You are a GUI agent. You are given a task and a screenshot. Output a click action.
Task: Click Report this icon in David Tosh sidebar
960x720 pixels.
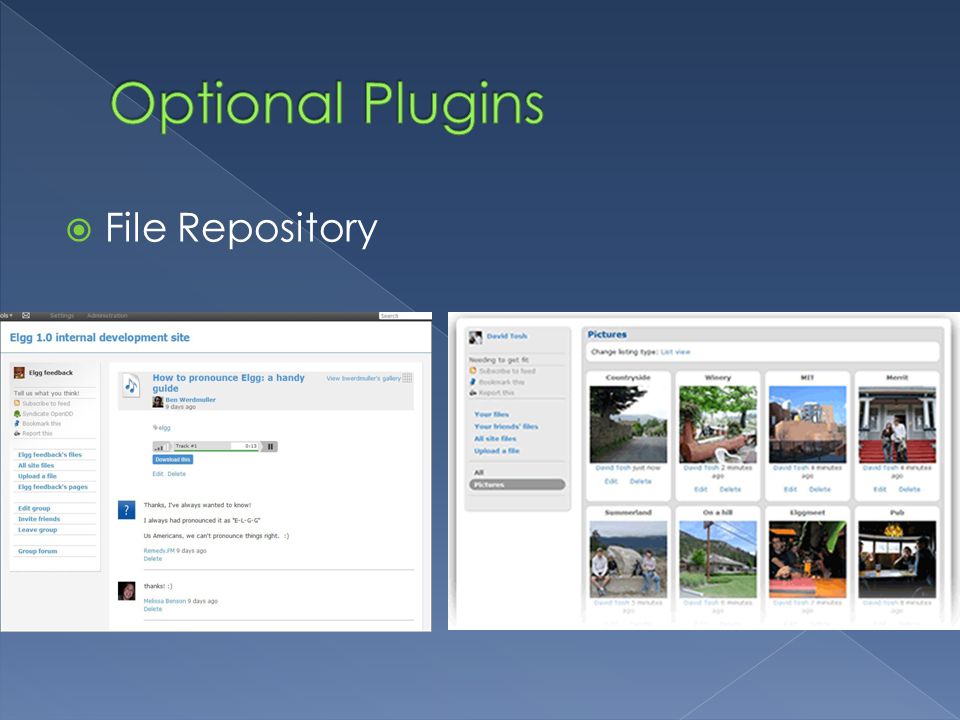click(x=473, y=392)
